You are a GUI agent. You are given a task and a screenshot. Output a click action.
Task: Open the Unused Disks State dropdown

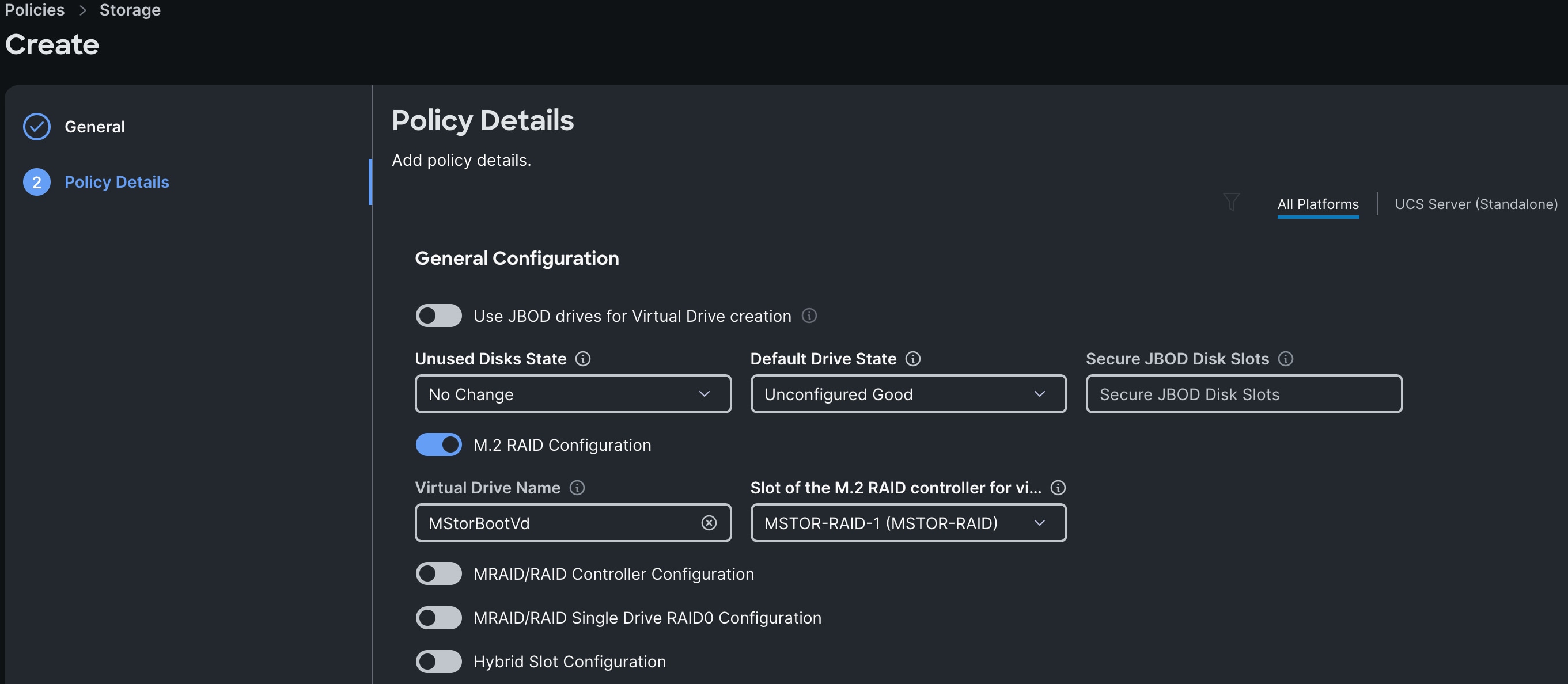click(x=572, y=394)
